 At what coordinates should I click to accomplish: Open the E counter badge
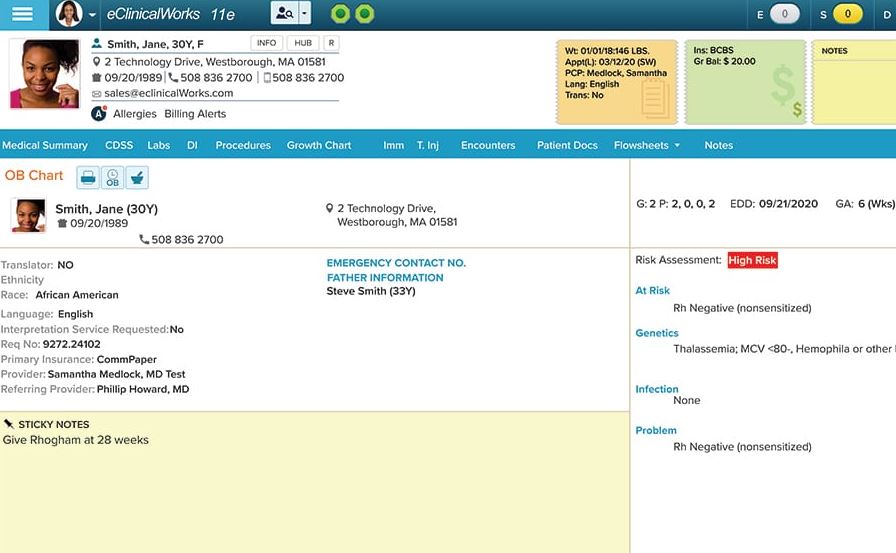785,14
